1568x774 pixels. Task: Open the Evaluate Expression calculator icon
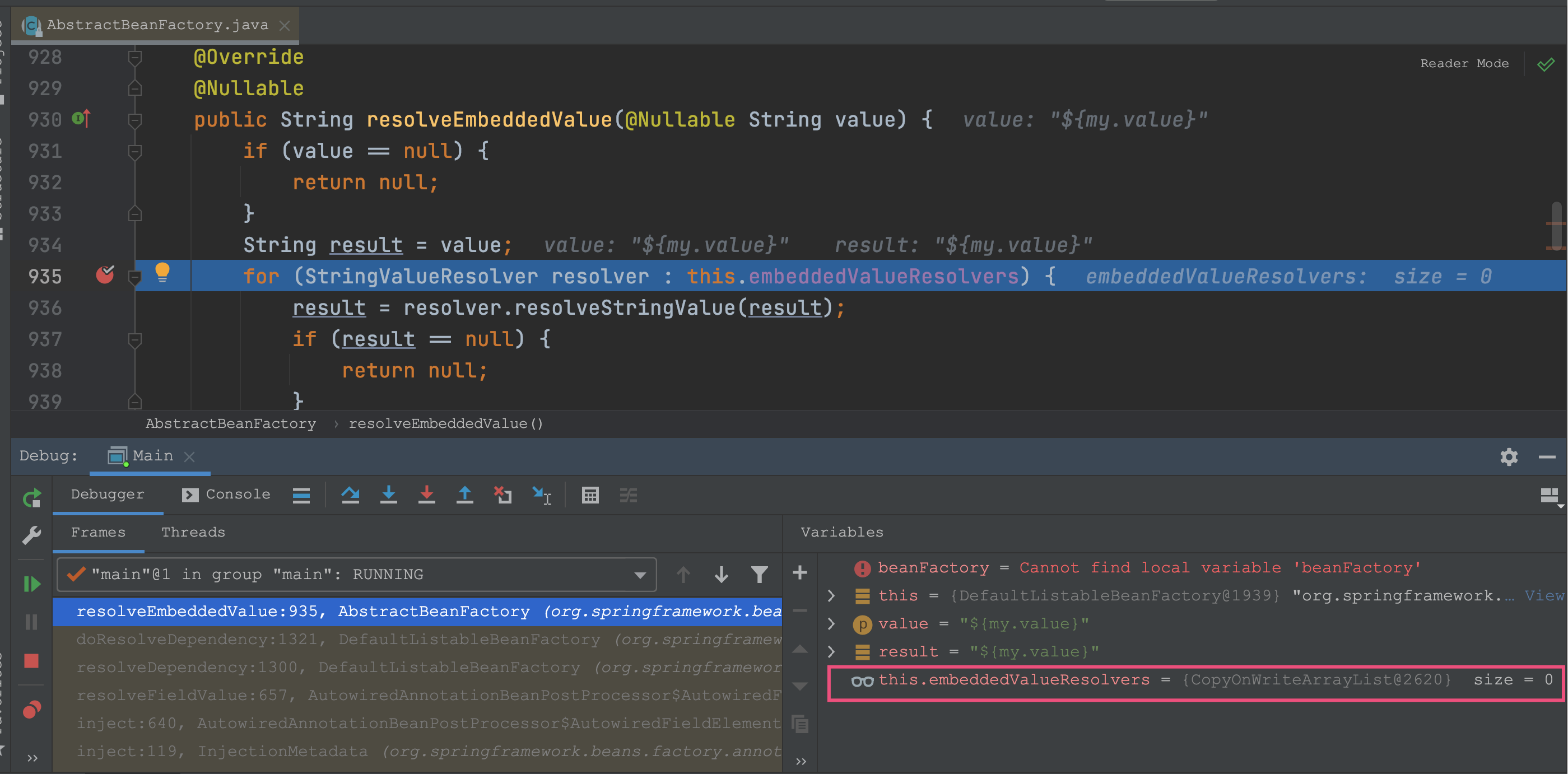(590, 495)
